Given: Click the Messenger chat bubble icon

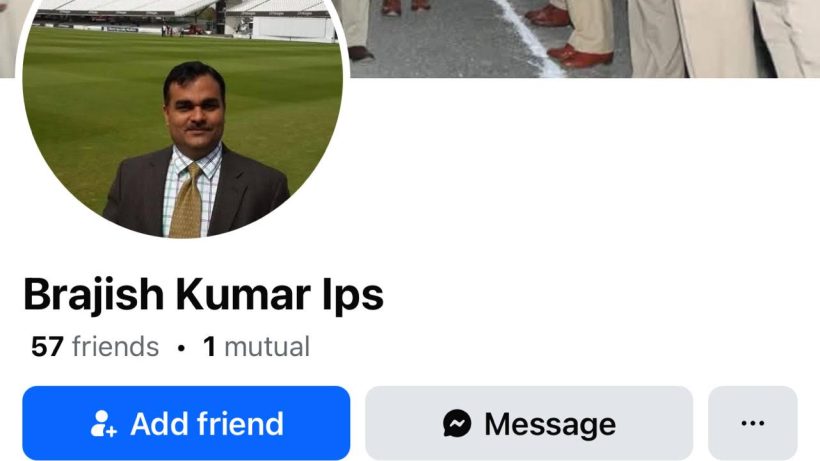Looking at the screenshot, I should [x=457, y=423].
